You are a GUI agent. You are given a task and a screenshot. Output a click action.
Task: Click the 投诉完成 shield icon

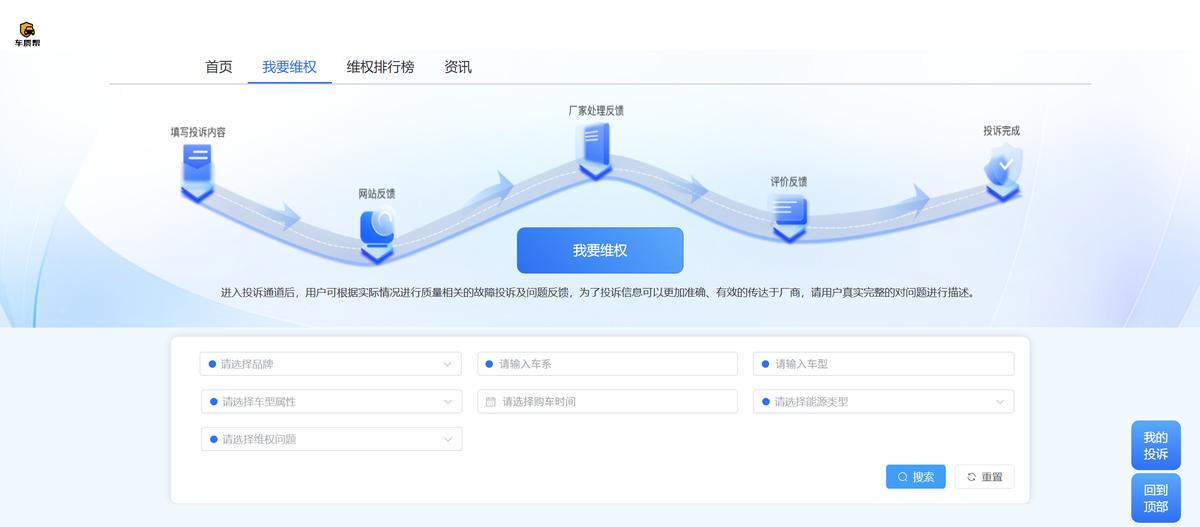tap(1003, 171)
